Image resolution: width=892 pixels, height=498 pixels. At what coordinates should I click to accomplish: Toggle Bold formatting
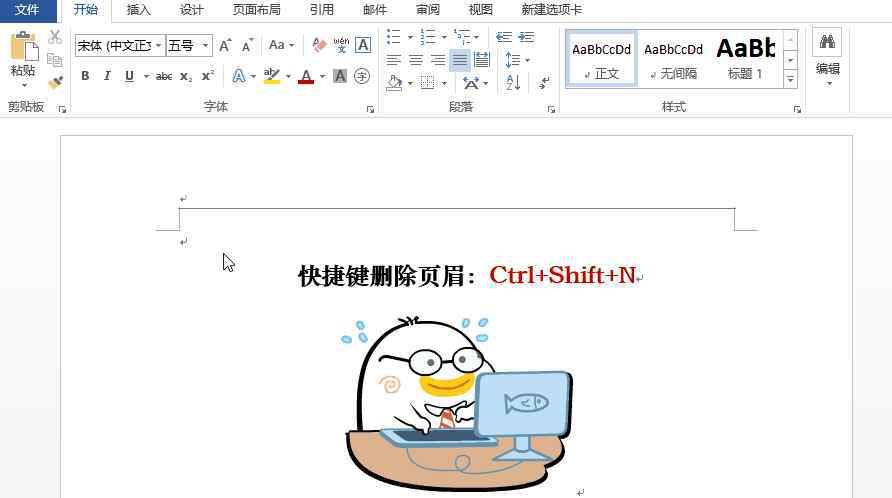pos(85,76)
